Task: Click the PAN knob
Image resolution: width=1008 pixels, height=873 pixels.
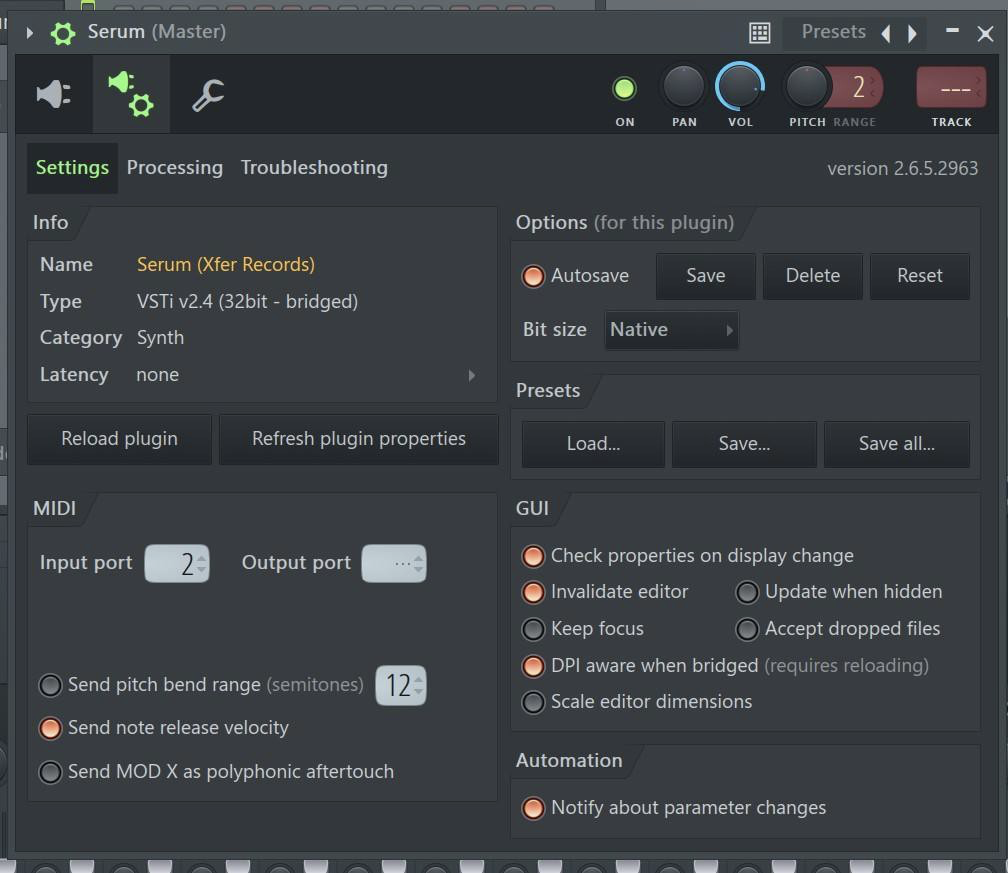Action: coord(683,87)
